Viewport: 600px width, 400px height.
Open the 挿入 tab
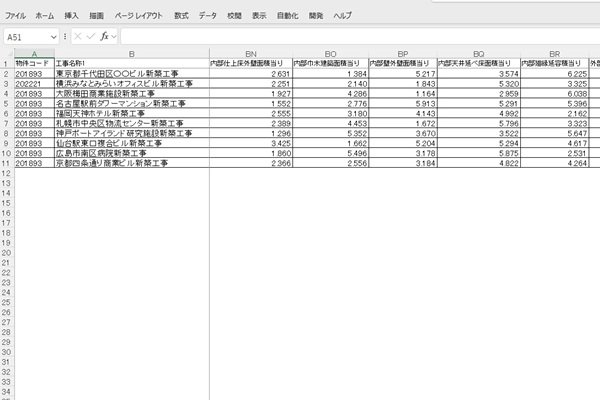(x=71, y=16)
